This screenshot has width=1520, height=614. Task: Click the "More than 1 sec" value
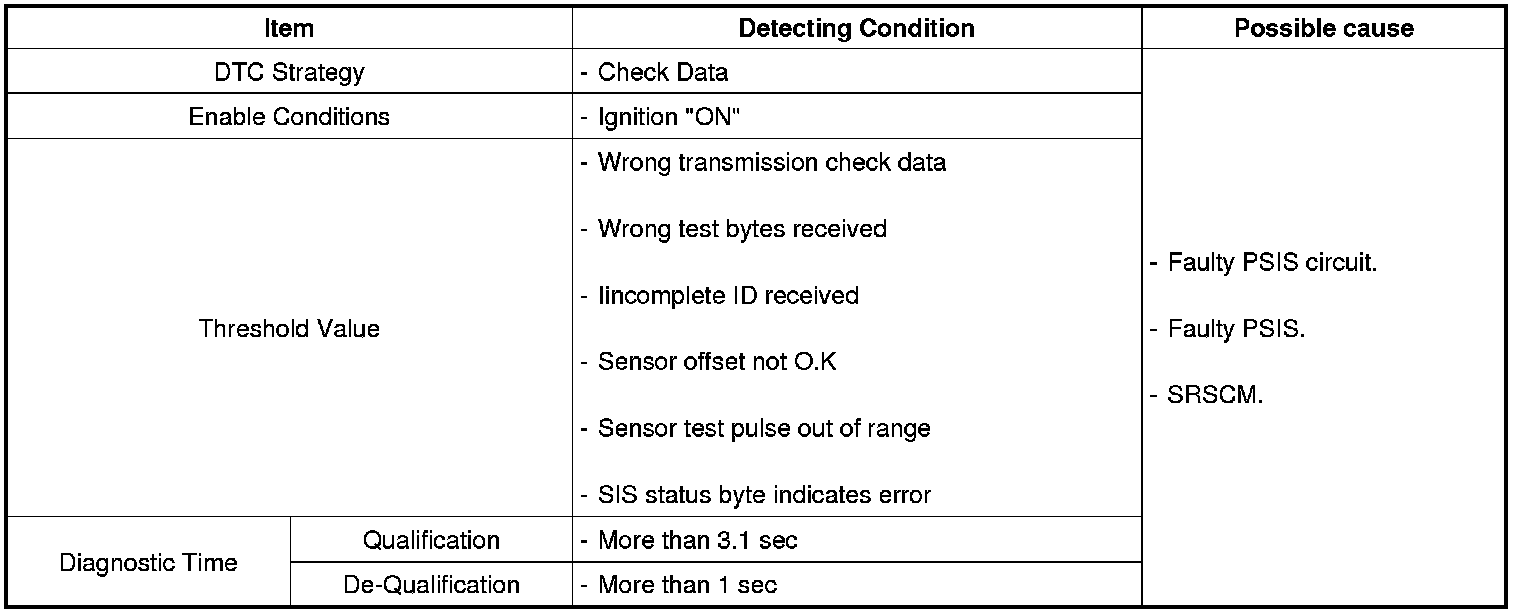687,584
